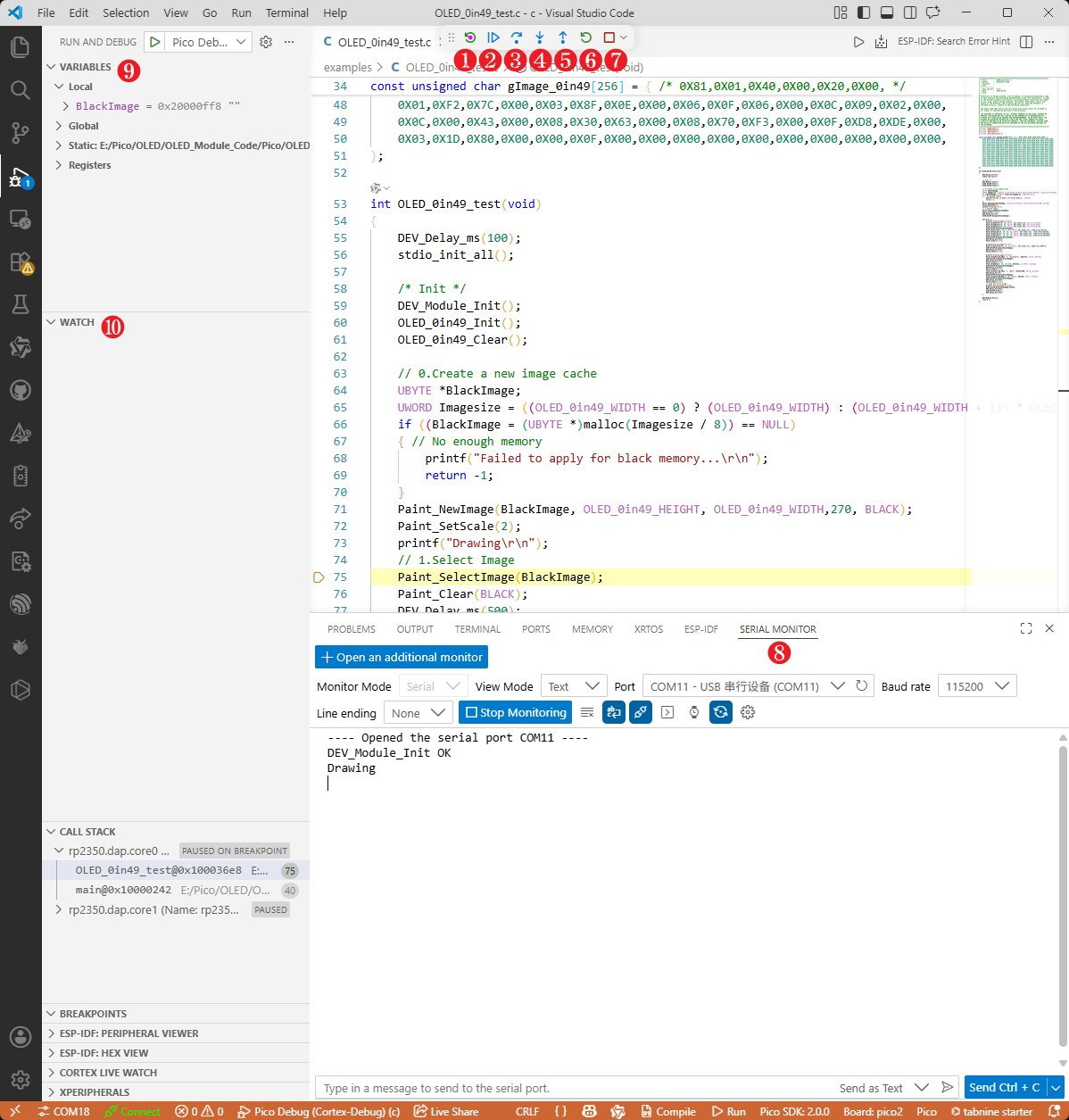The height and width of the screenshot is (1120, 1069).
Task: Open the Explorer view in activity bar
Action: click(x=21, y=47)
